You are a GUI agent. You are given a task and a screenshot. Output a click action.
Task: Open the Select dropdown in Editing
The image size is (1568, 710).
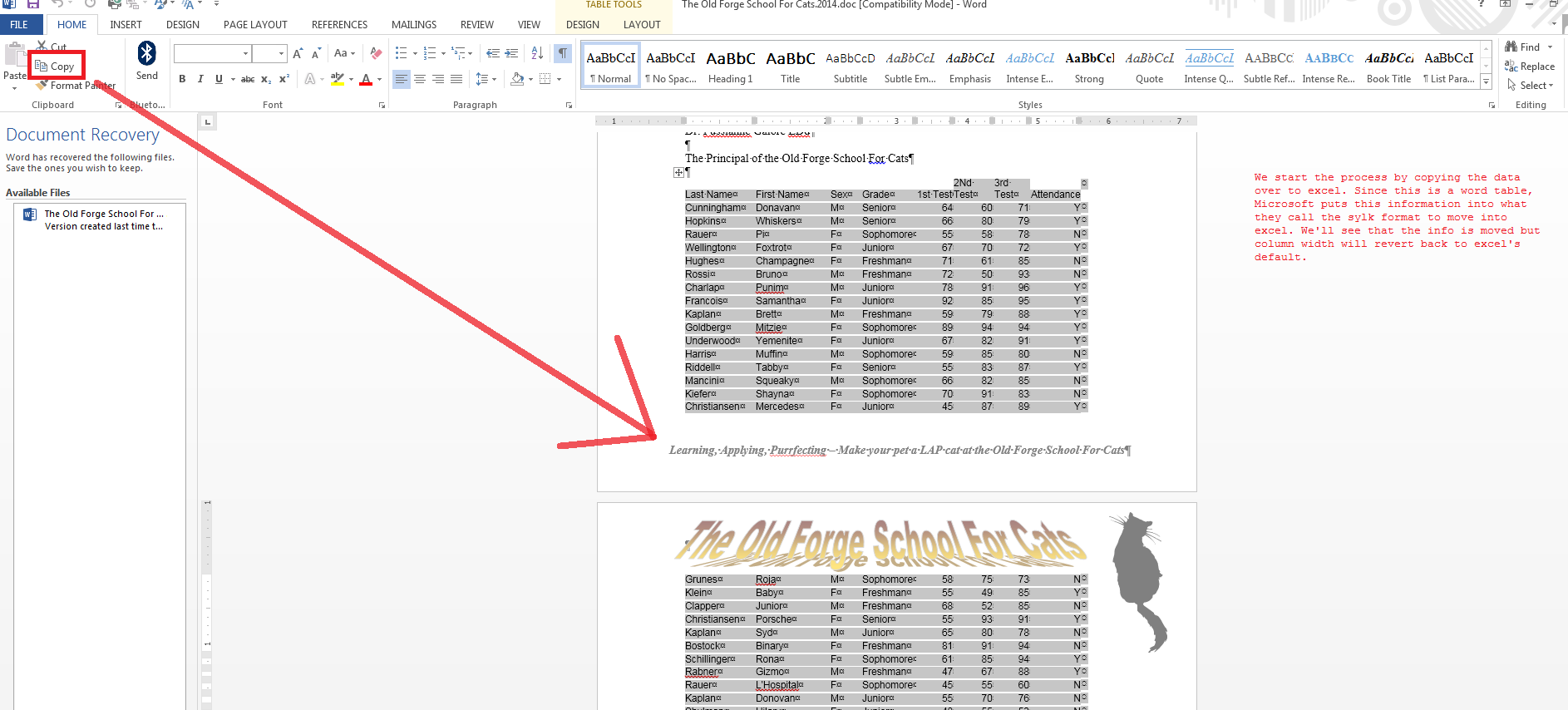coord(1531,86)
